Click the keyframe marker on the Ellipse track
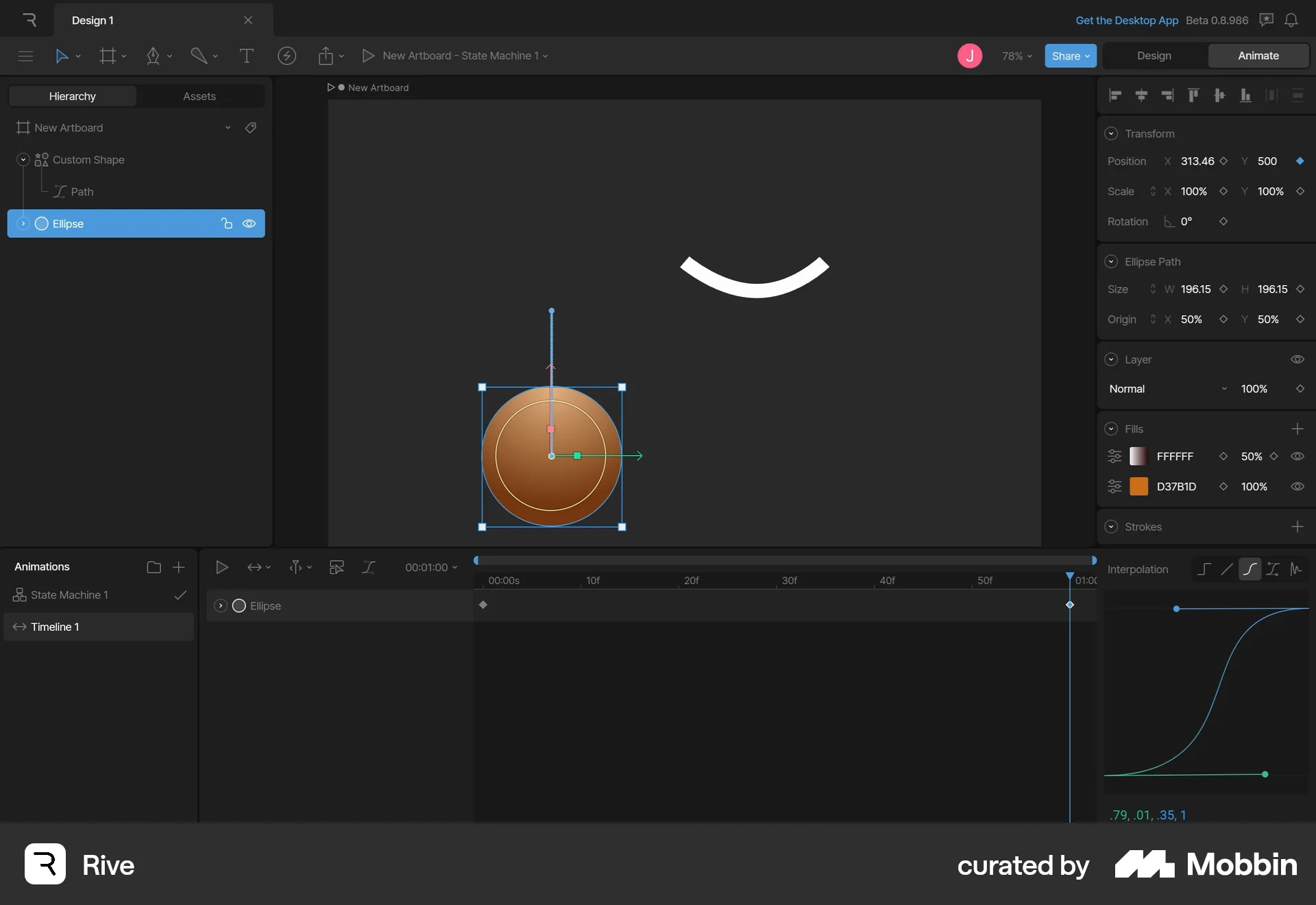The image size is (1316, 905). 483,605
